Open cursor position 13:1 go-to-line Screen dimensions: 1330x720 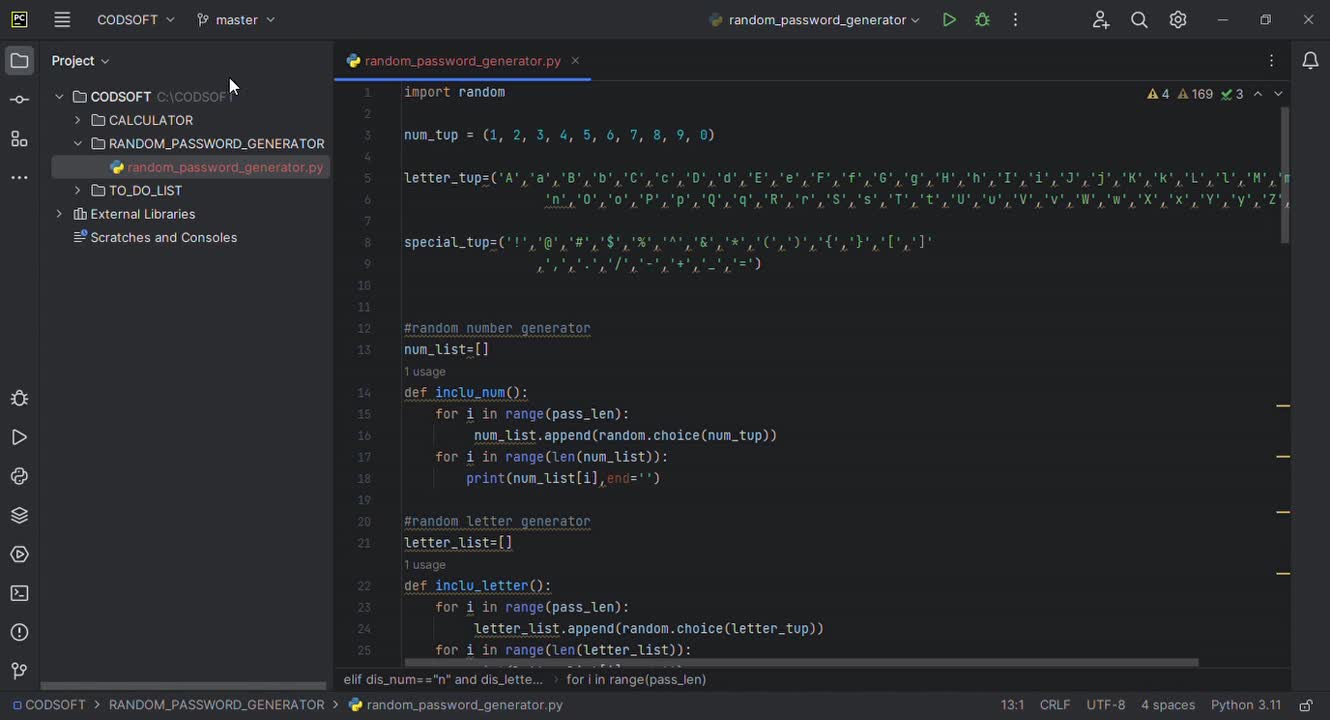pos(1012,705)
